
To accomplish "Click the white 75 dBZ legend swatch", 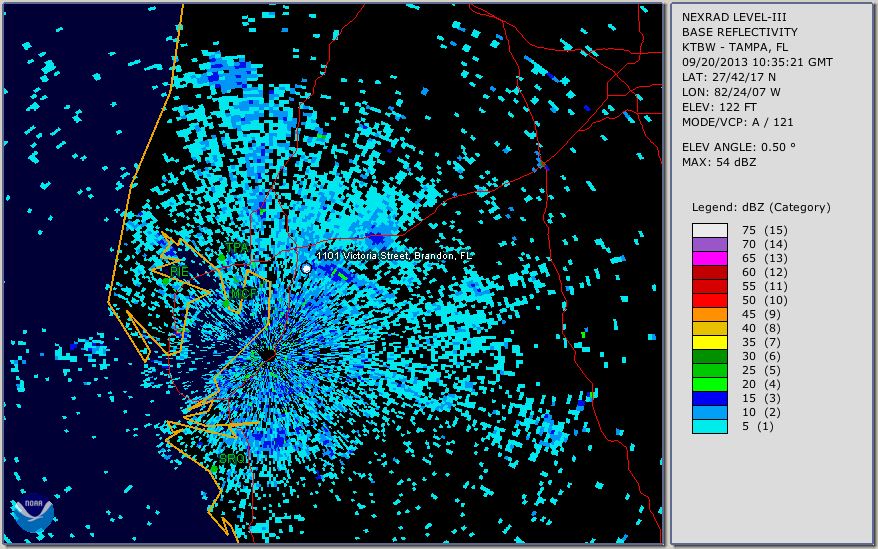I will [x=709, y=230].
